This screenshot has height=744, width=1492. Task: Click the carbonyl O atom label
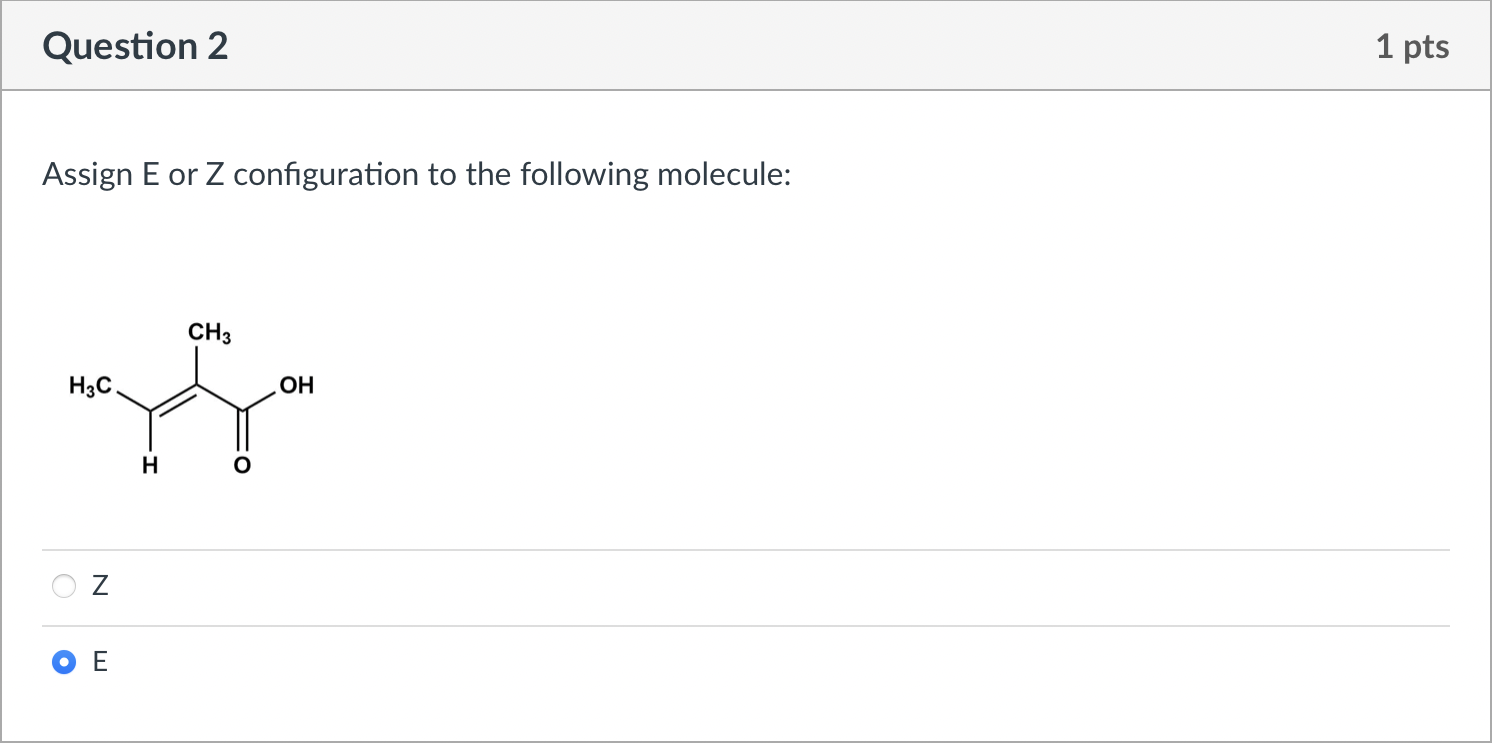pos(241,465)
